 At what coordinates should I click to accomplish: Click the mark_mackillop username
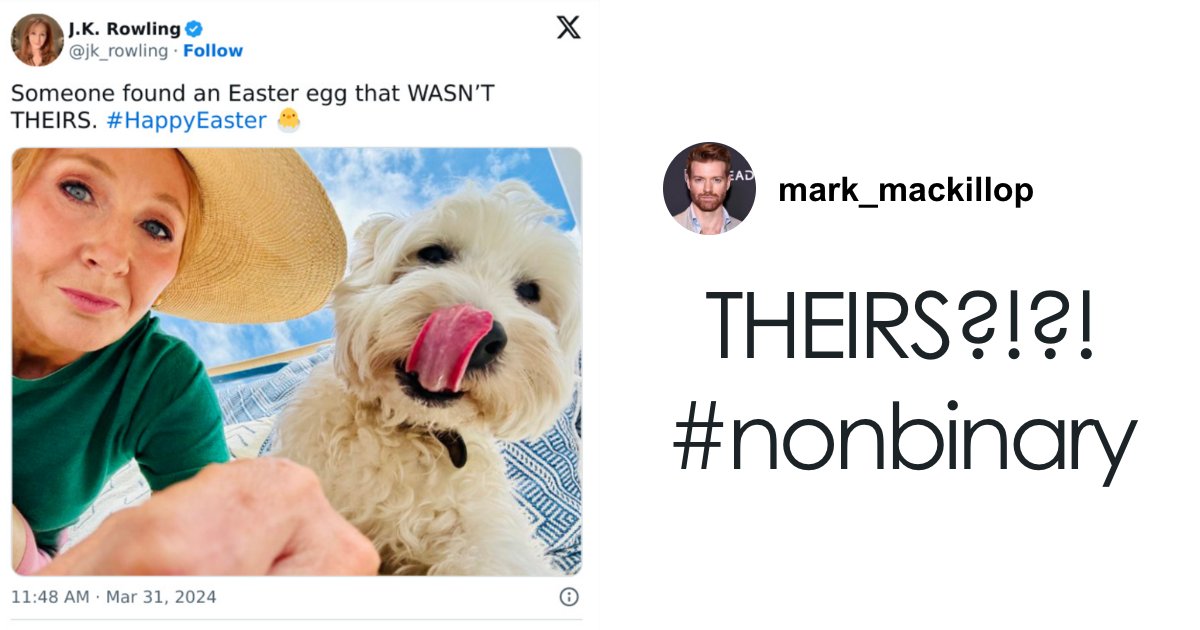[x=906, y=189]
